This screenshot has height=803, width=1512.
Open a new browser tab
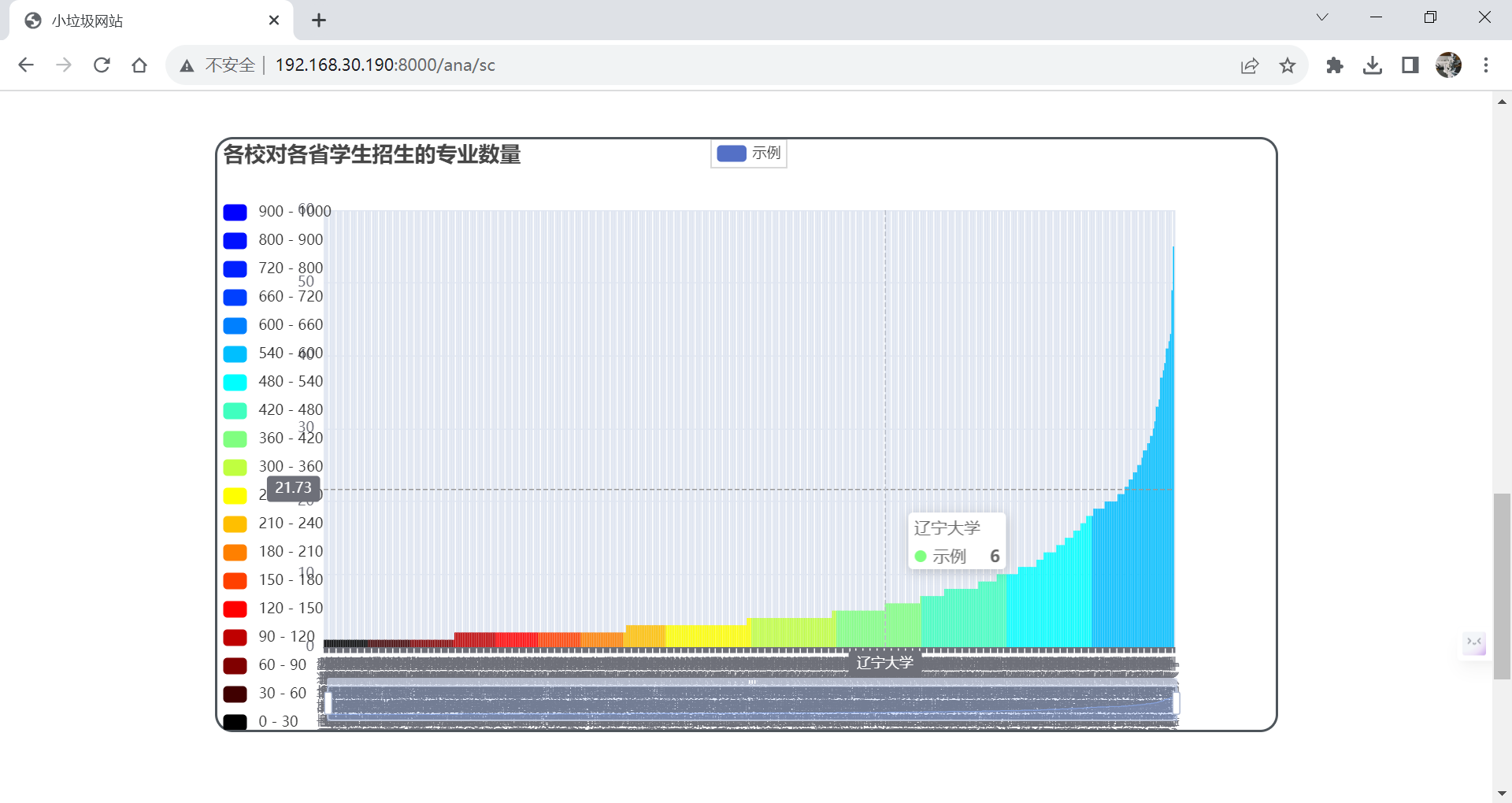coord(319,20)
